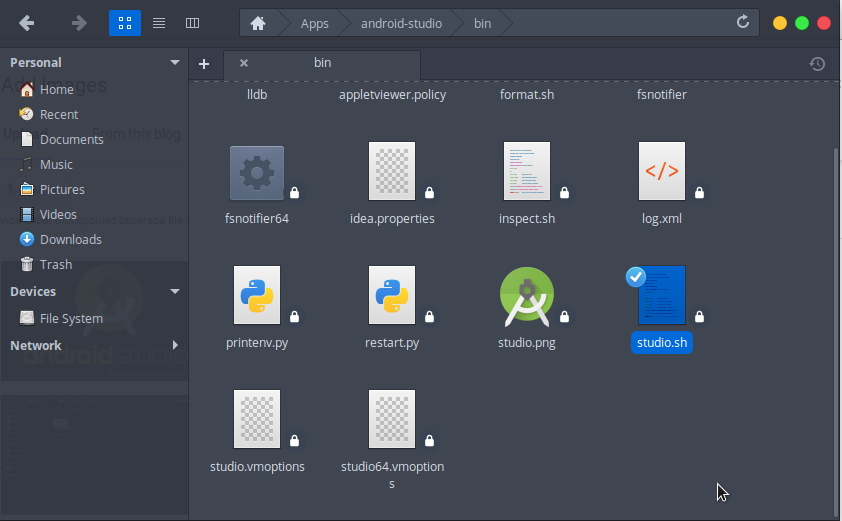Click the highlighted studio.sh label

tap(662, 343)
